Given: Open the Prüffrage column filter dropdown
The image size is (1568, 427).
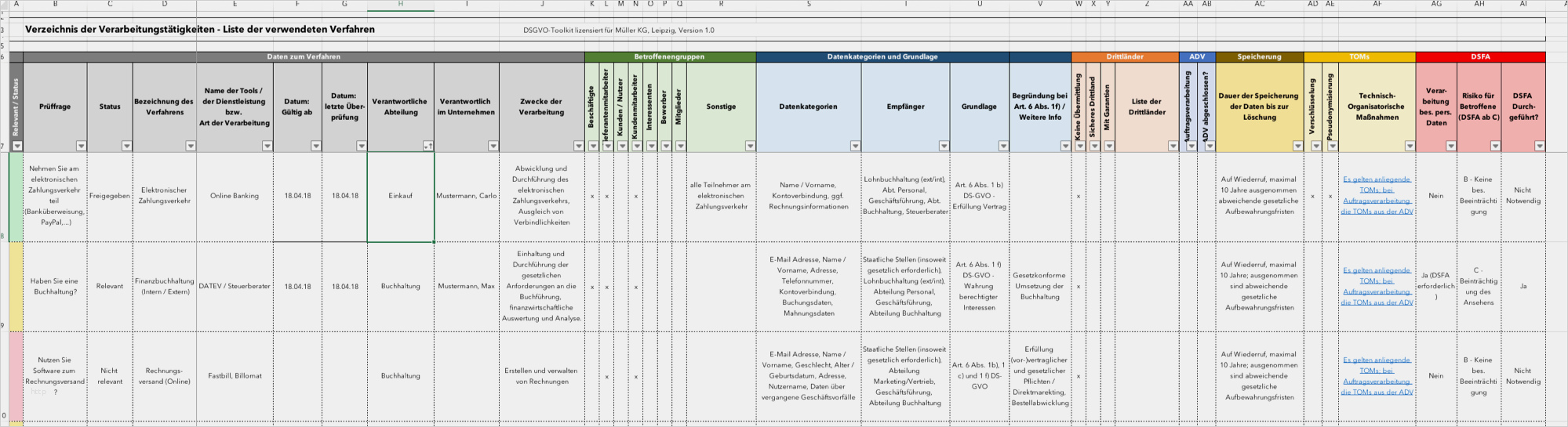Looking at the screenshot, I should point(81,146).
